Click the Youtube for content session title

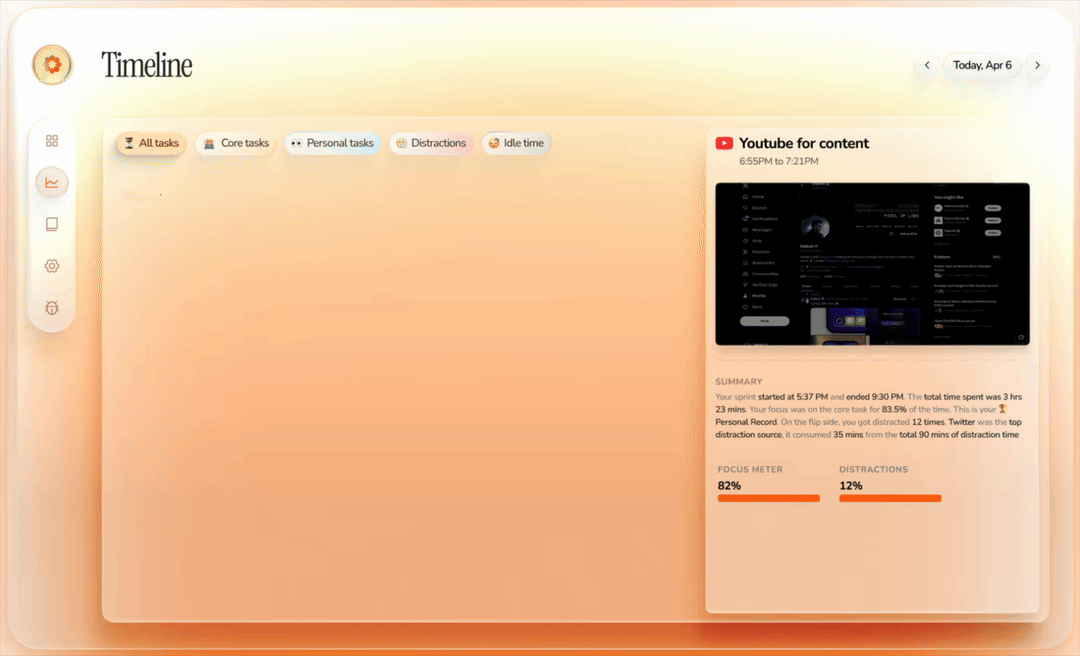(x=805, y=143)
